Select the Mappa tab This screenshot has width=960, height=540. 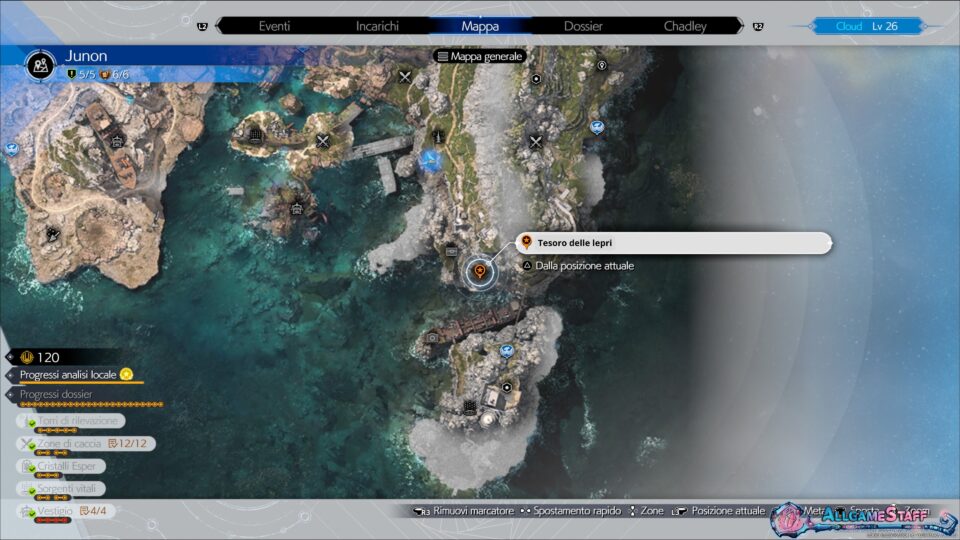(480, 26)
